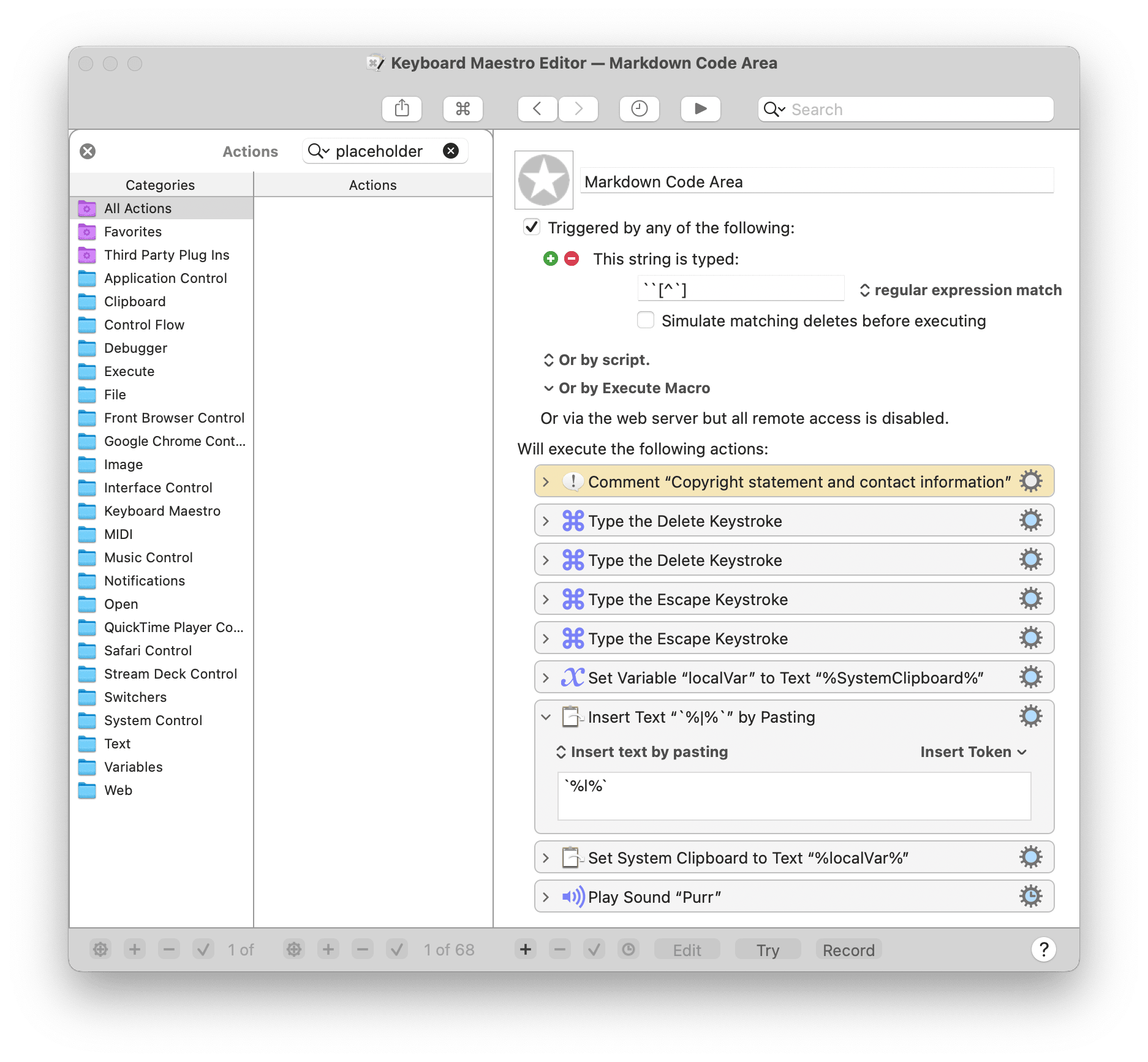Click the bottom bar clock icon
The width and height of the screenshot is (1148, 1062).
point(629,949)
